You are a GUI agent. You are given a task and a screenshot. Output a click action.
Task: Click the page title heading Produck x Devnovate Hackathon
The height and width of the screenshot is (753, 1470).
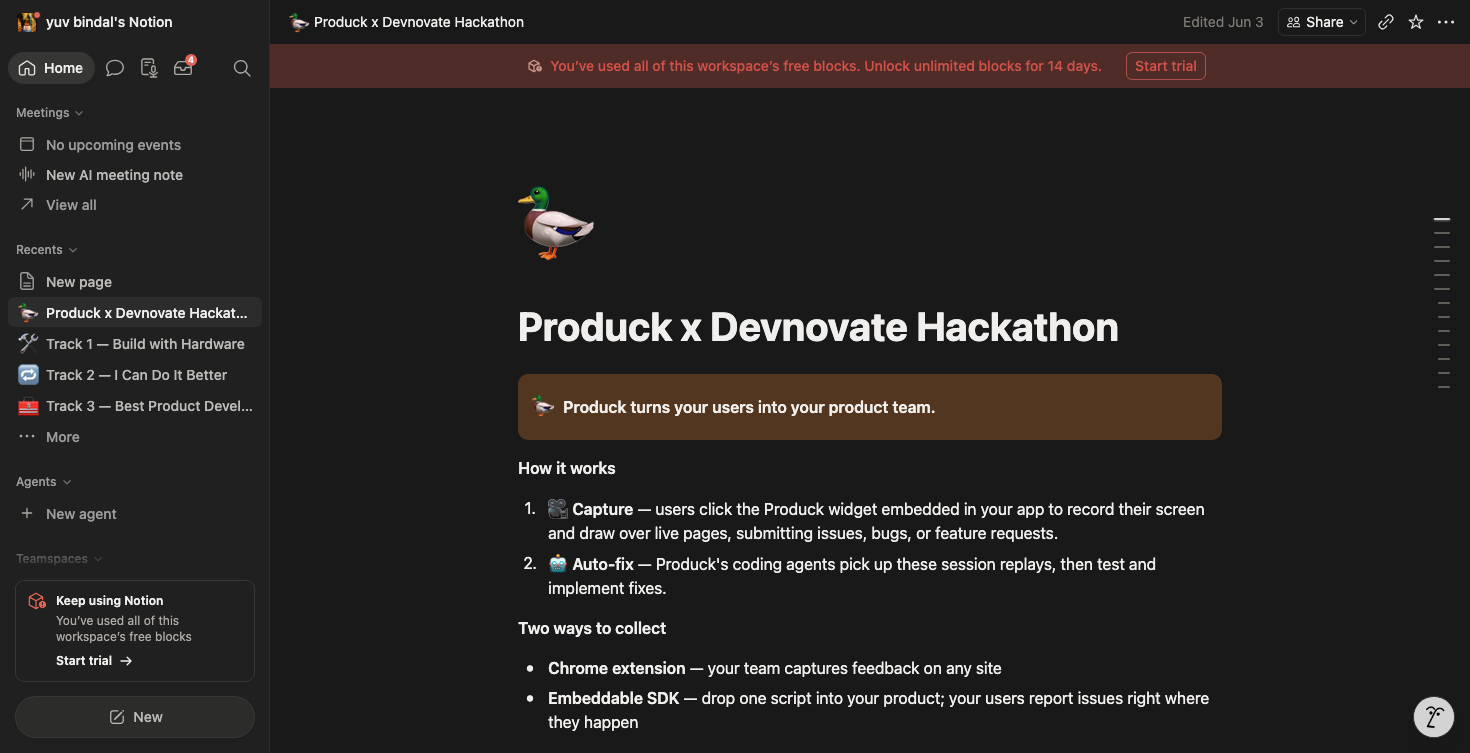(x=818, y=327)
